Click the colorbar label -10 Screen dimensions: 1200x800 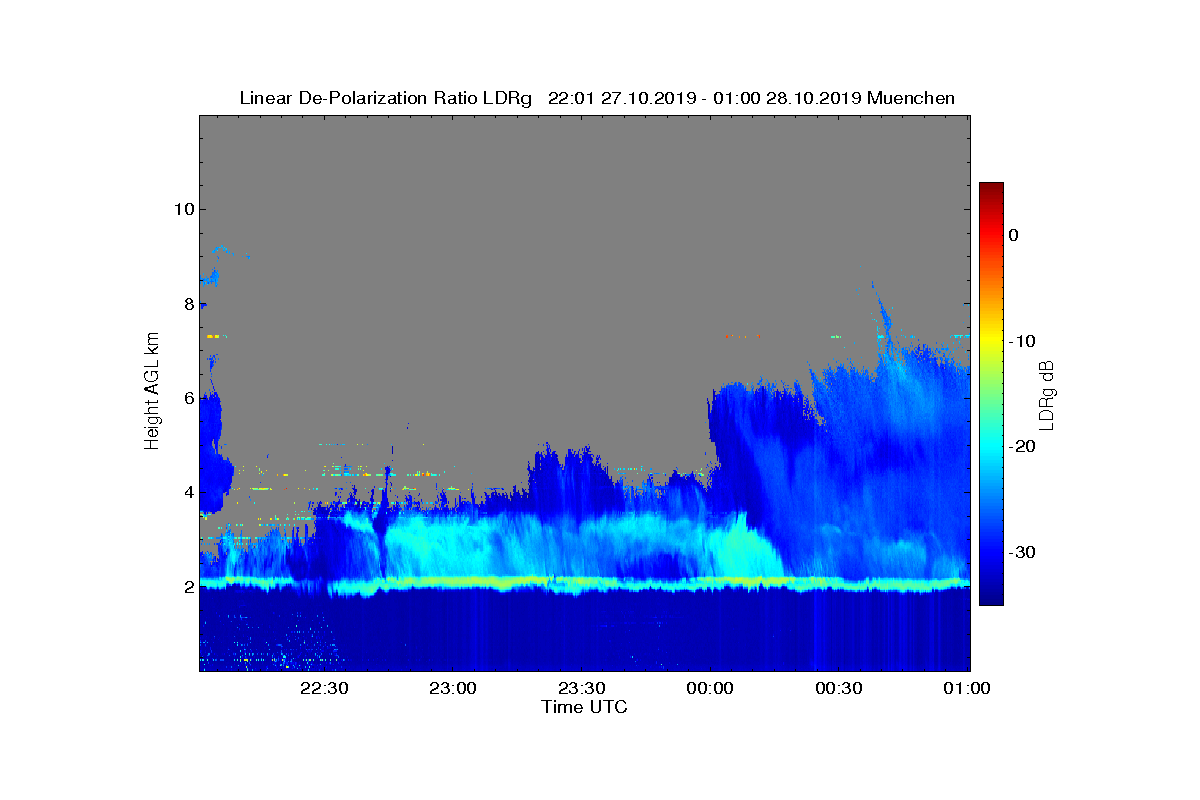pos(1020,341)
